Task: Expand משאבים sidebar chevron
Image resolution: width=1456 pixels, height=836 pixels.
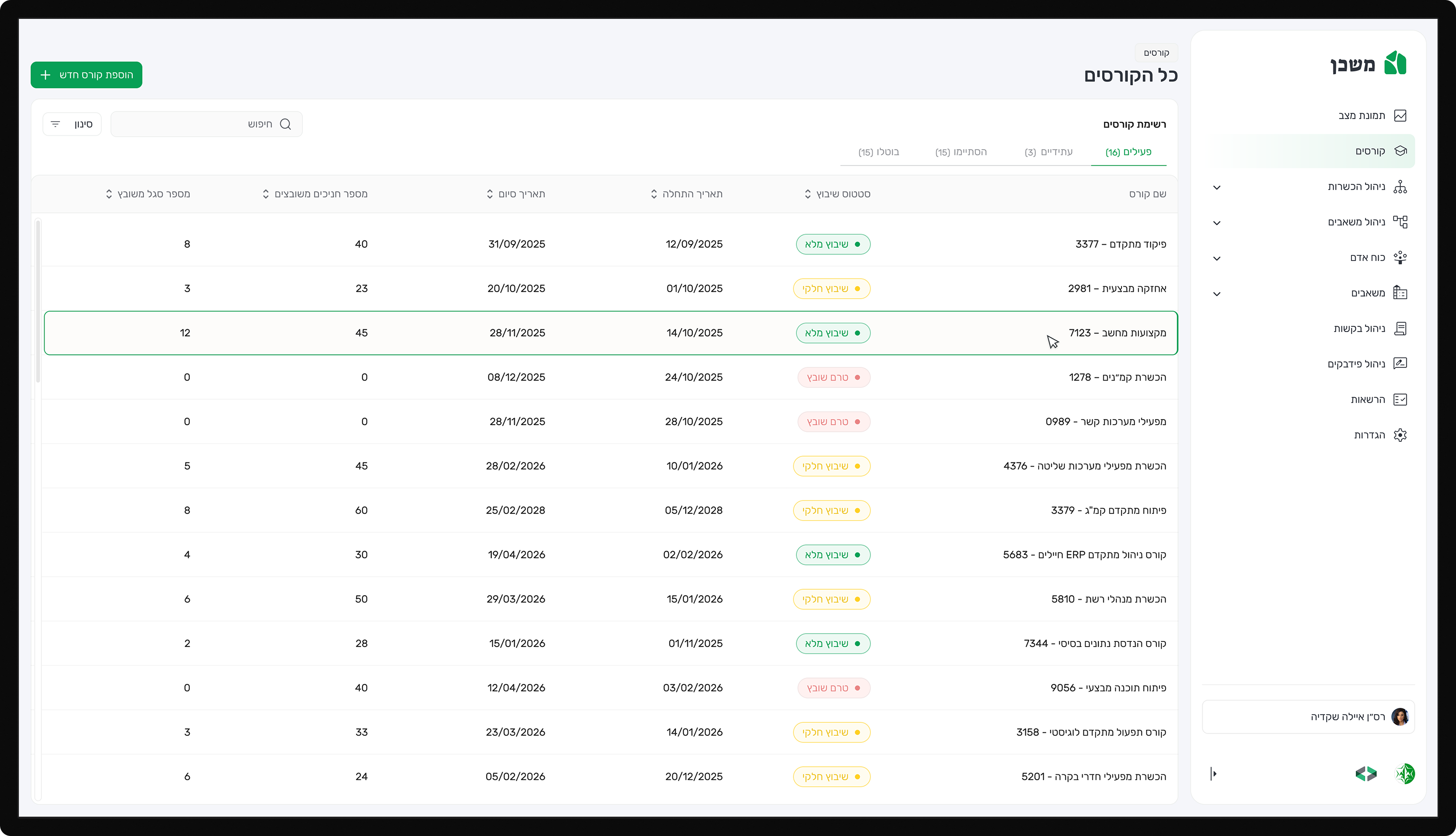Action: coord(1217,294)
